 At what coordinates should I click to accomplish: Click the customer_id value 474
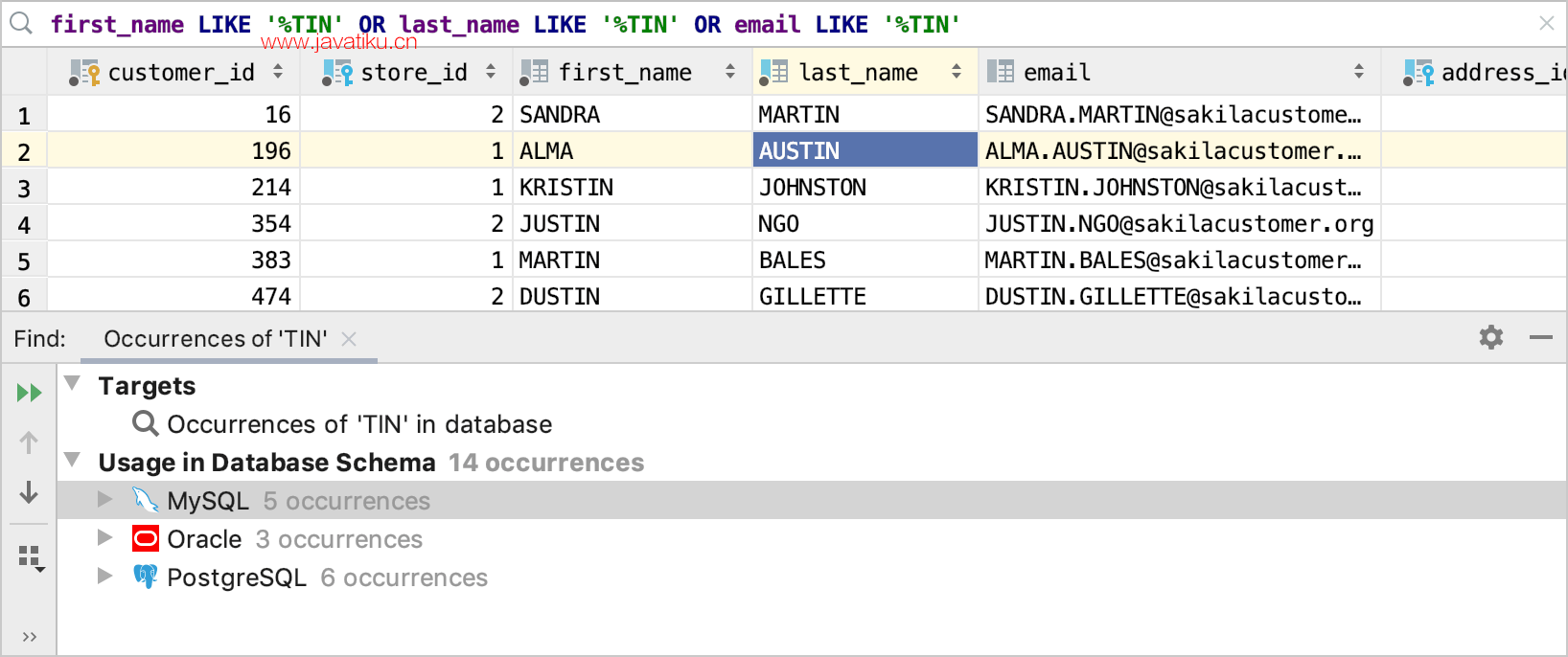tap(173, 295)
